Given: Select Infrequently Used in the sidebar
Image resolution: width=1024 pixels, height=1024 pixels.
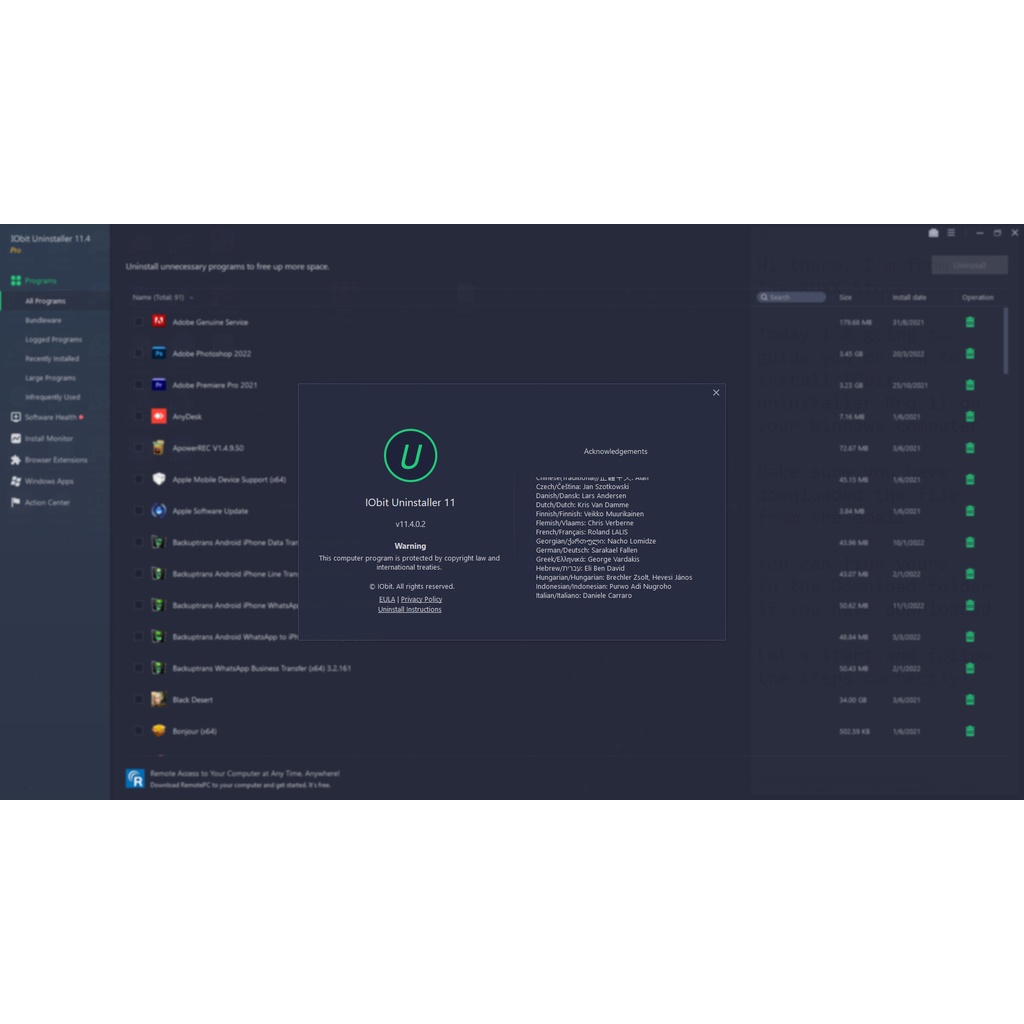Looking at the screenshot, I should [52, 397].
